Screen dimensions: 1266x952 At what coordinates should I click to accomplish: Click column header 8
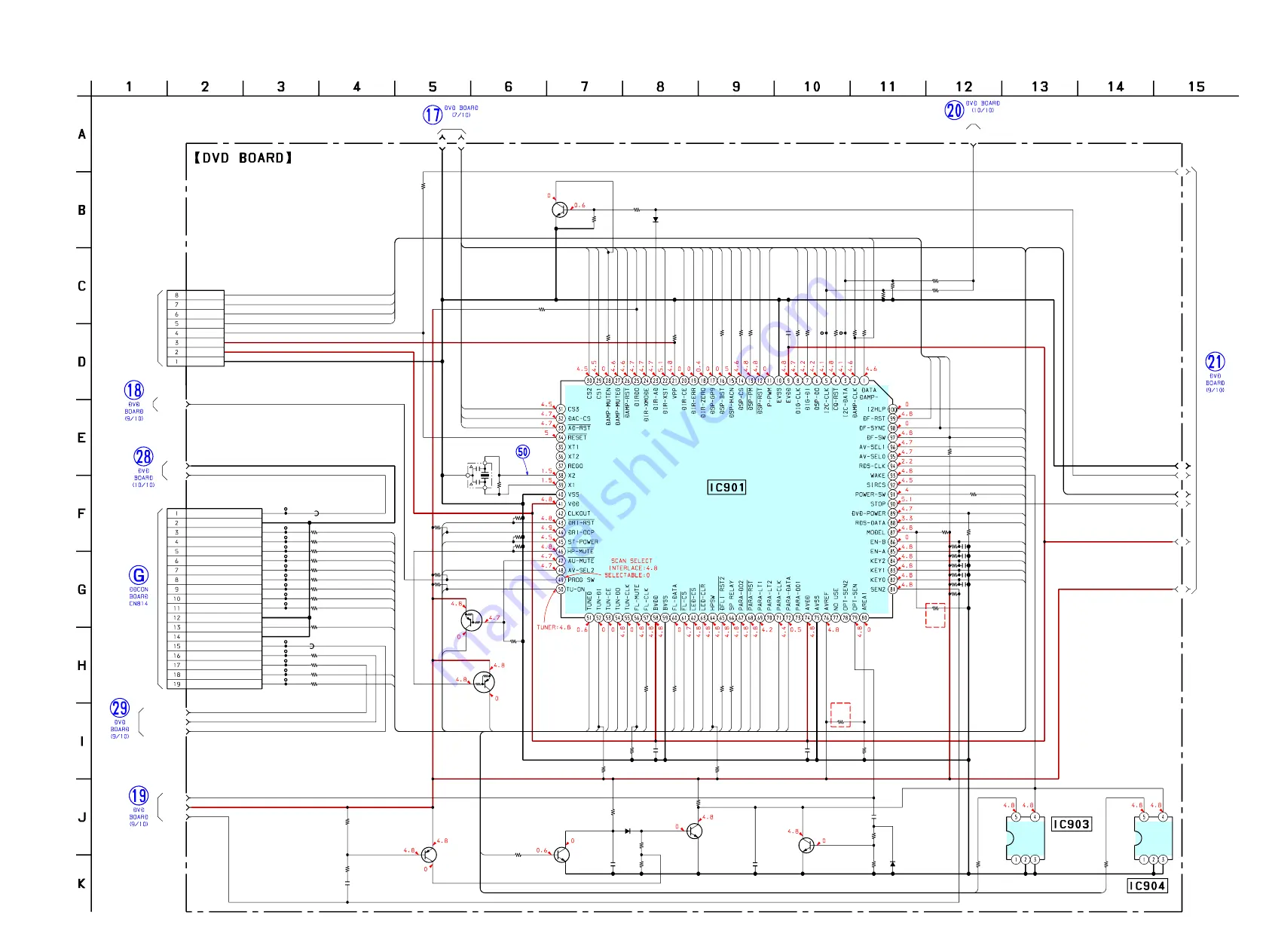[x=660, y=87]
